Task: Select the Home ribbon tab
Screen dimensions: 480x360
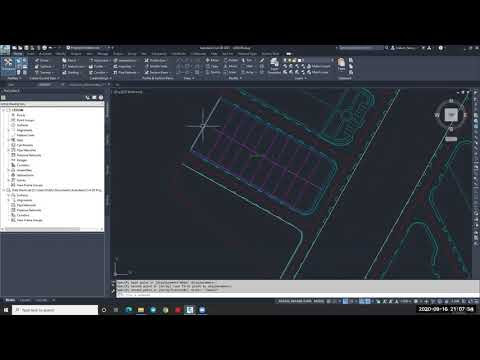Action: [x=18, y=54]
